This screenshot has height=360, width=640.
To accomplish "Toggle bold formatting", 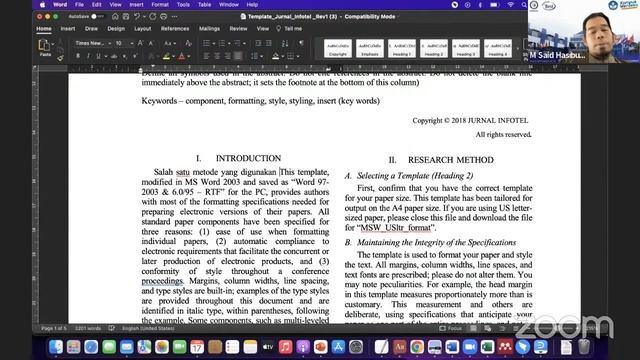I will pyautogui.click(x=78, y=56).
